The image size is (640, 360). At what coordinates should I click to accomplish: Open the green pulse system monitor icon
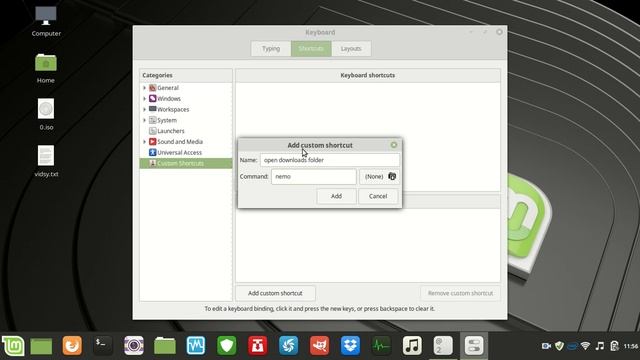click(381, 346)
